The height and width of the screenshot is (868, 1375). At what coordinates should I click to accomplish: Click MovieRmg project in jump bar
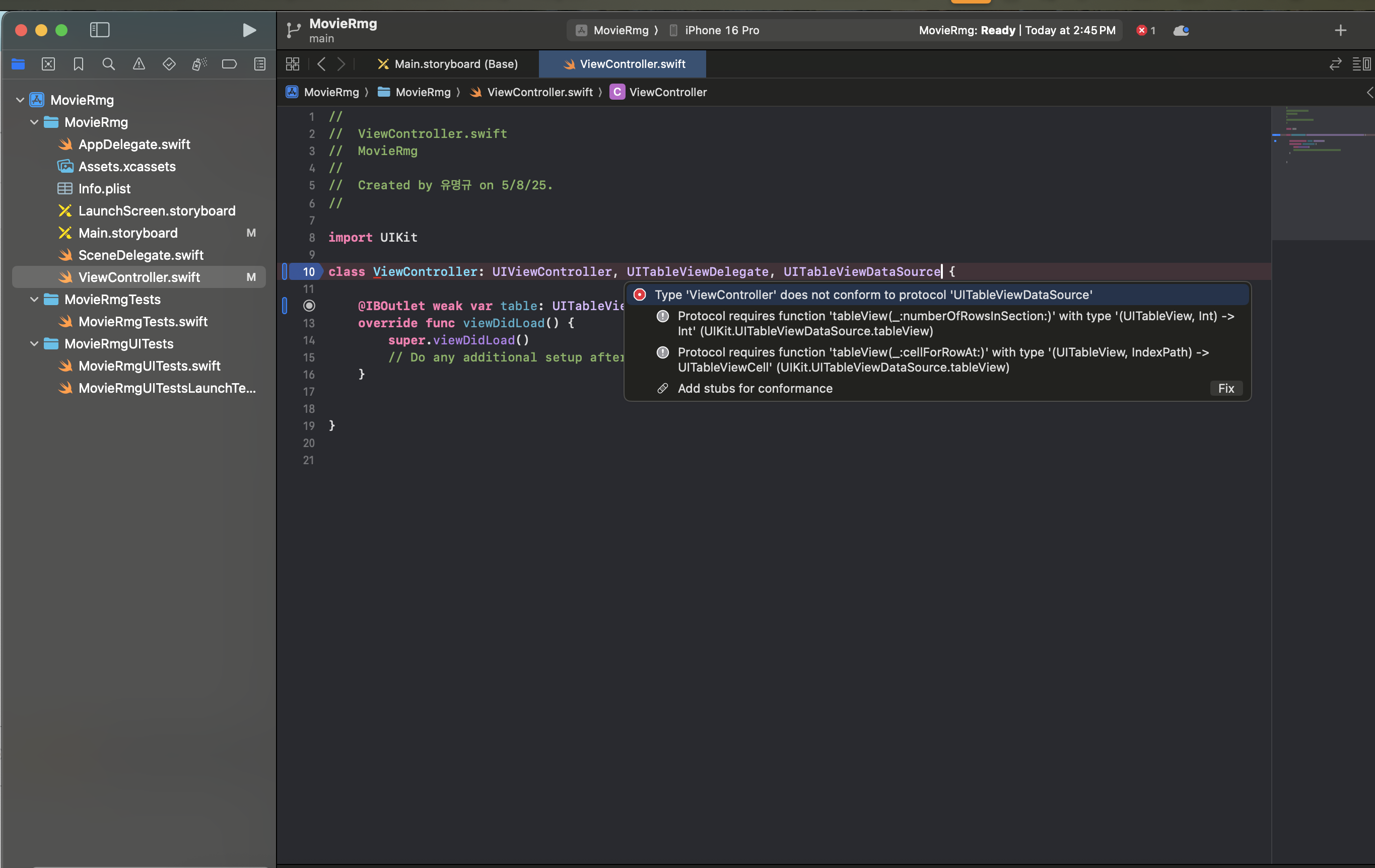point(324,92)
